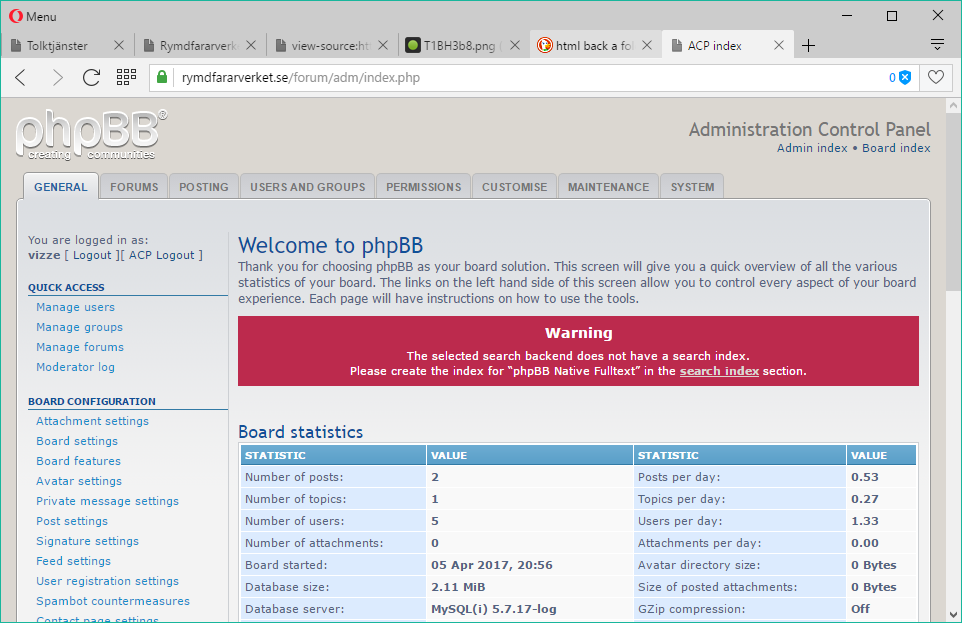Screen dimensions: 962x623
Task: Go back with the browser back arrow
Action: coord(21,78)
